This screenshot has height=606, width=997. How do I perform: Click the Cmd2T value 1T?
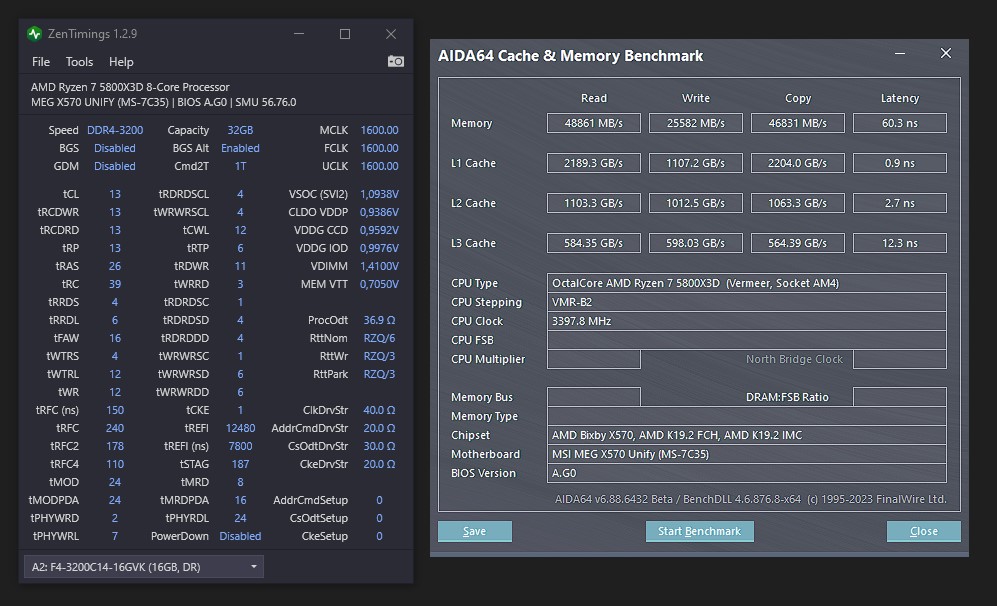point(240,166)
